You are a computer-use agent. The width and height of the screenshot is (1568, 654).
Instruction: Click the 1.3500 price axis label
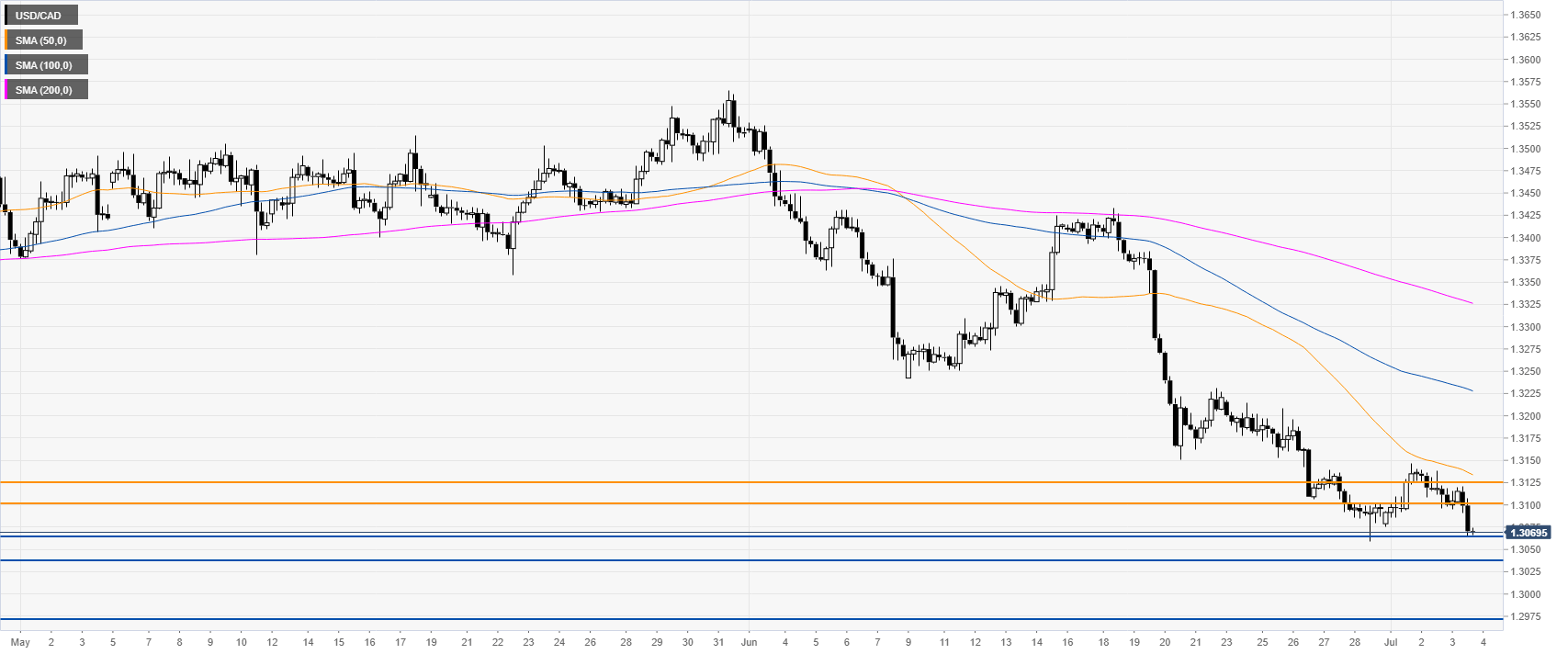1526,149
